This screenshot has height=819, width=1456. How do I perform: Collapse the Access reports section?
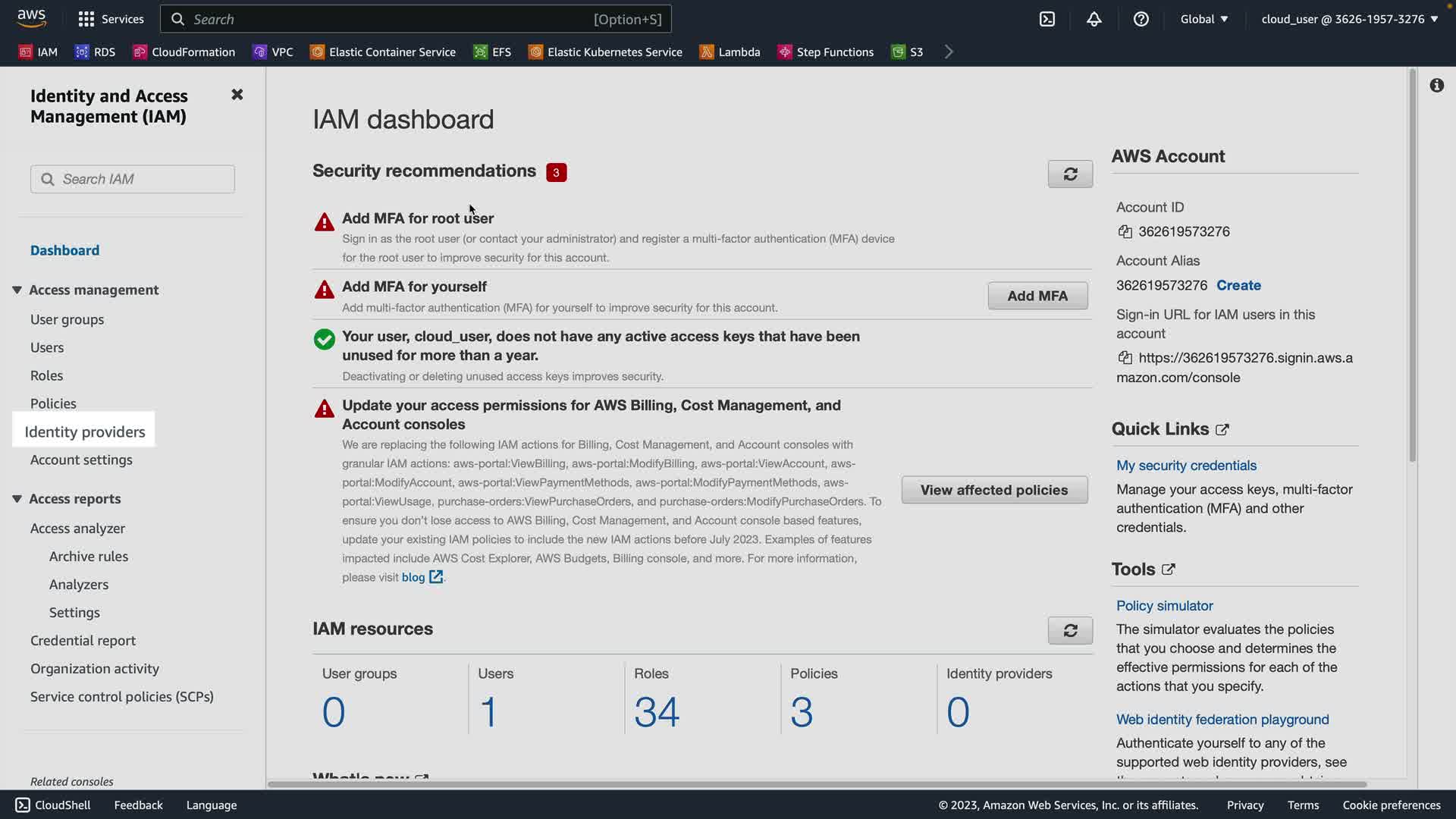pos(17,499)
